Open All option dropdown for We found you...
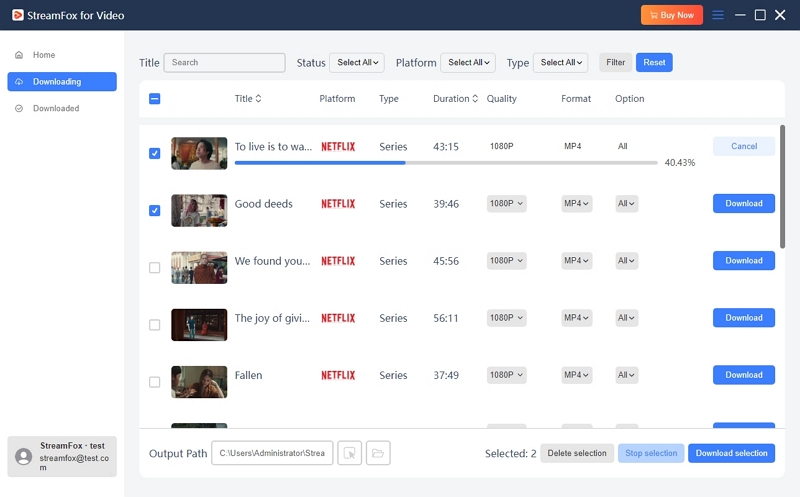Image resolution: width=800 pixels, height=497 pixels. point(627,260)
